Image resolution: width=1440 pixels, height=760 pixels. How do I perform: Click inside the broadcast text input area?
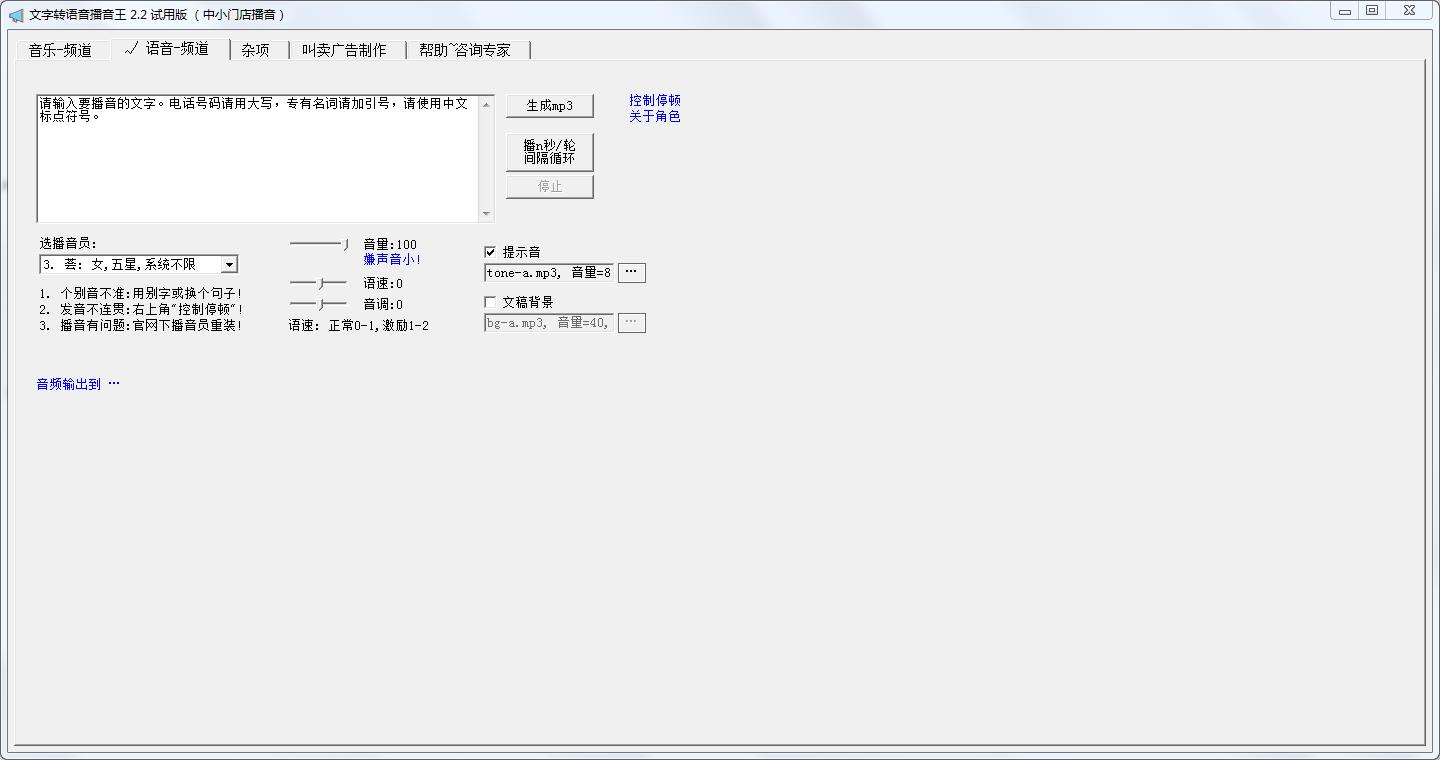(258, 158)
